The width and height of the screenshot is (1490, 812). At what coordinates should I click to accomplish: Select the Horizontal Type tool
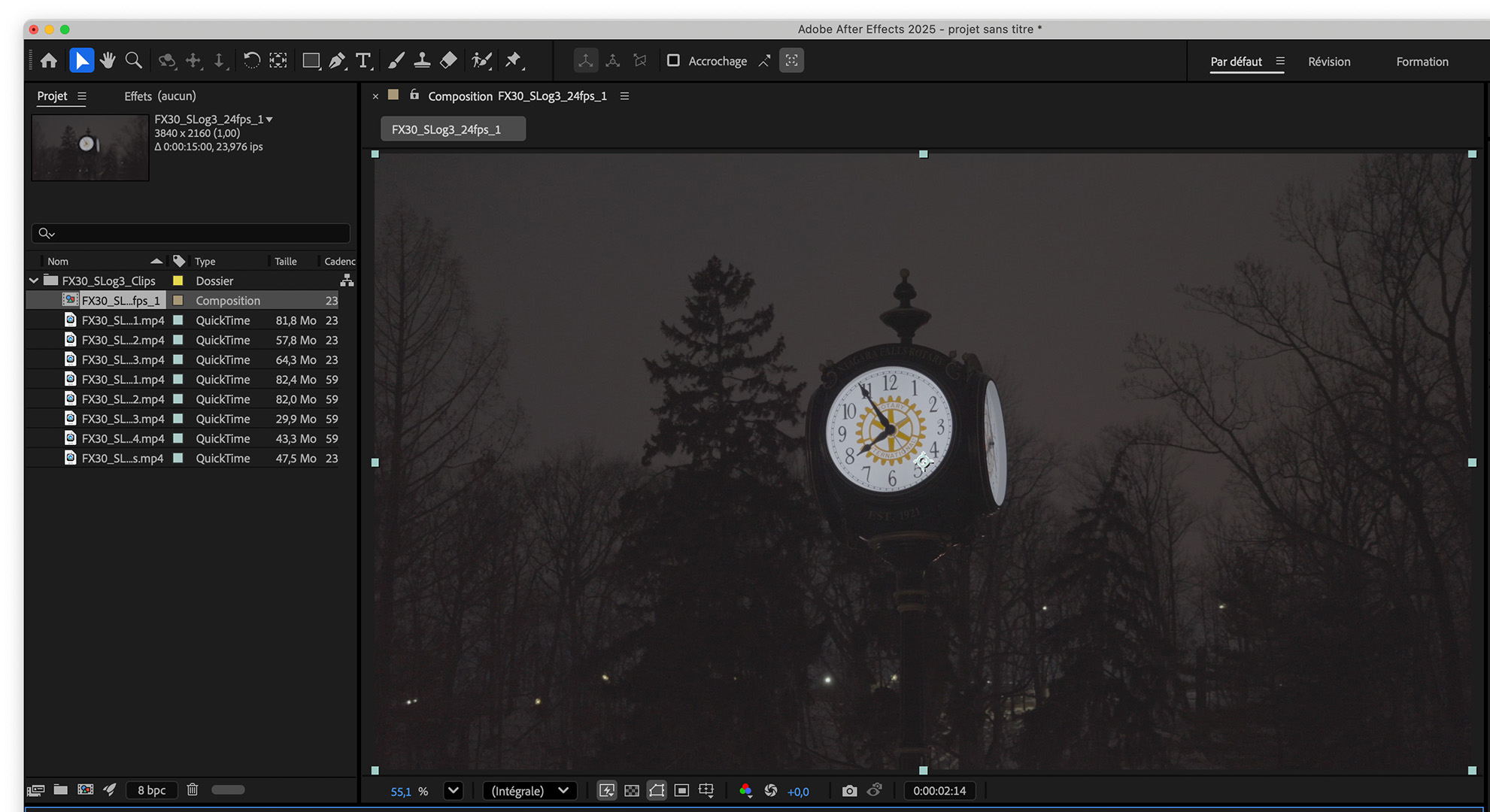(363, 60)
